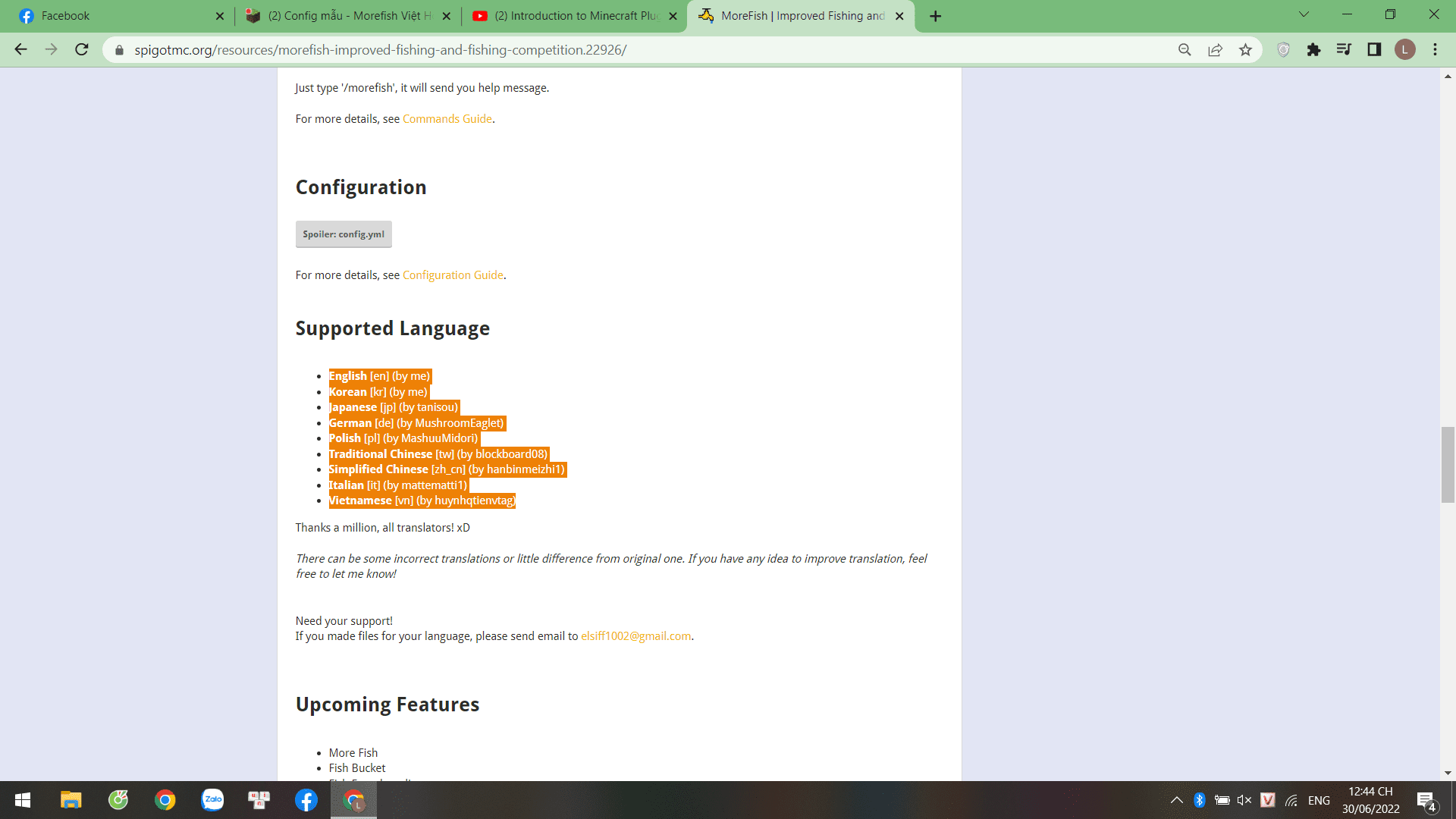Image resolution: width=1456 pixels, height=819 pixels.
Task: Open the Extensions puzzle icon
Action: coord(1313,50)
